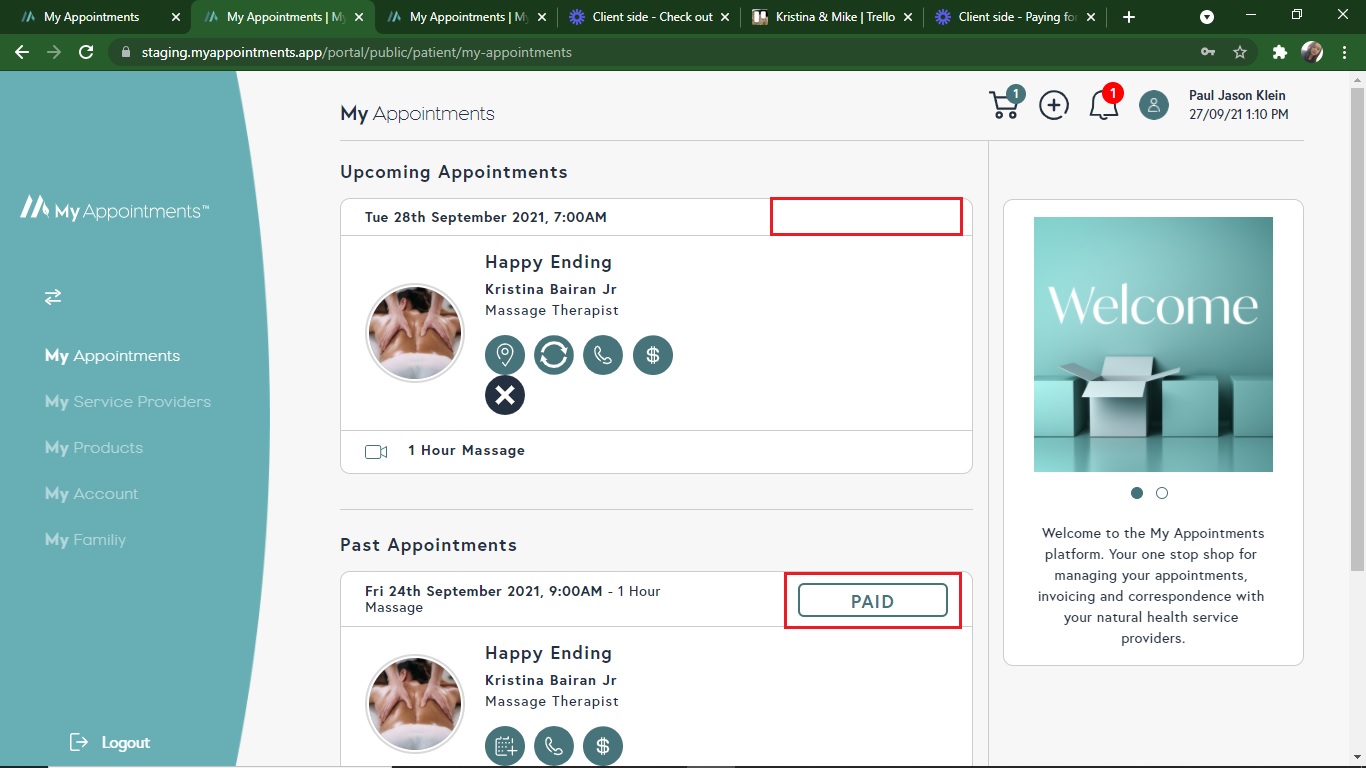
Task: Click the PAID status button
Action: coord(872,601)
